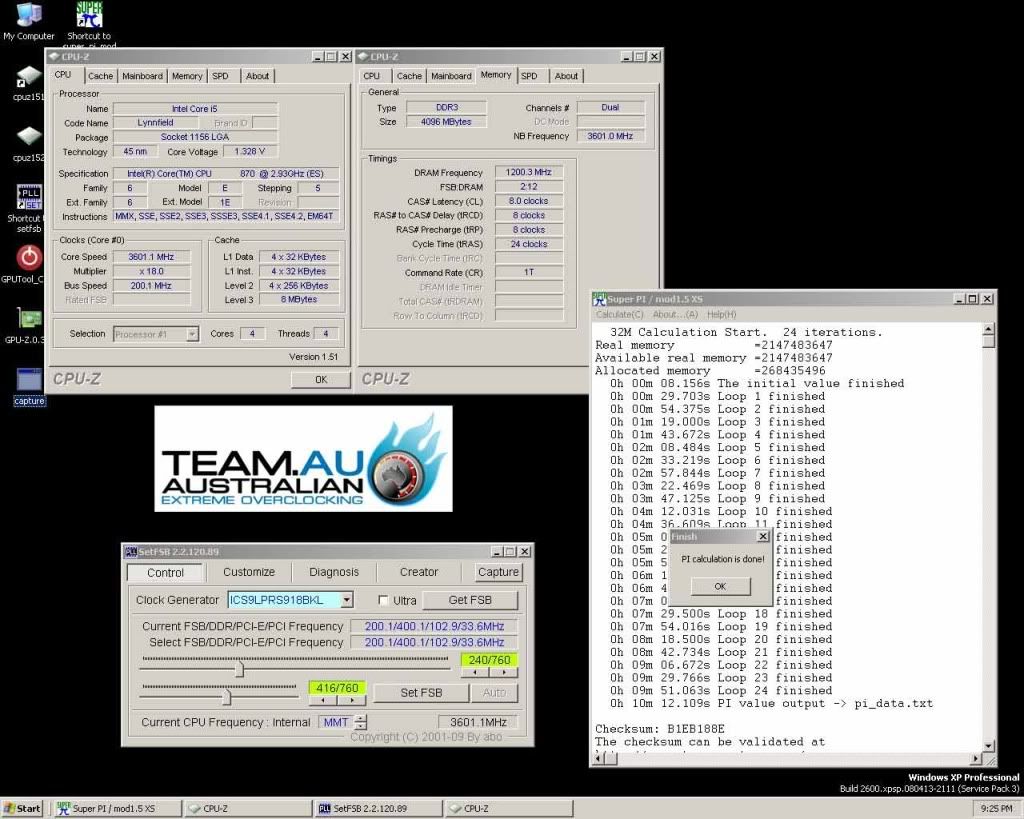
Task: Activate SetFSB 2.2.120.89 taskbar button
Action: (379, 809)
